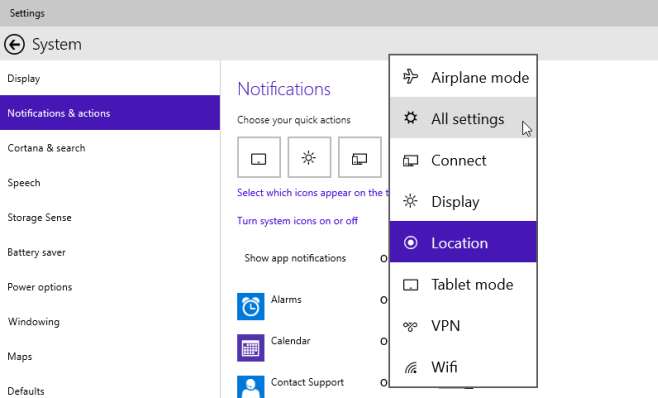Choose Connect from the popup list
This screenshot has width=658, height=398.
click(x=463, y=160)
